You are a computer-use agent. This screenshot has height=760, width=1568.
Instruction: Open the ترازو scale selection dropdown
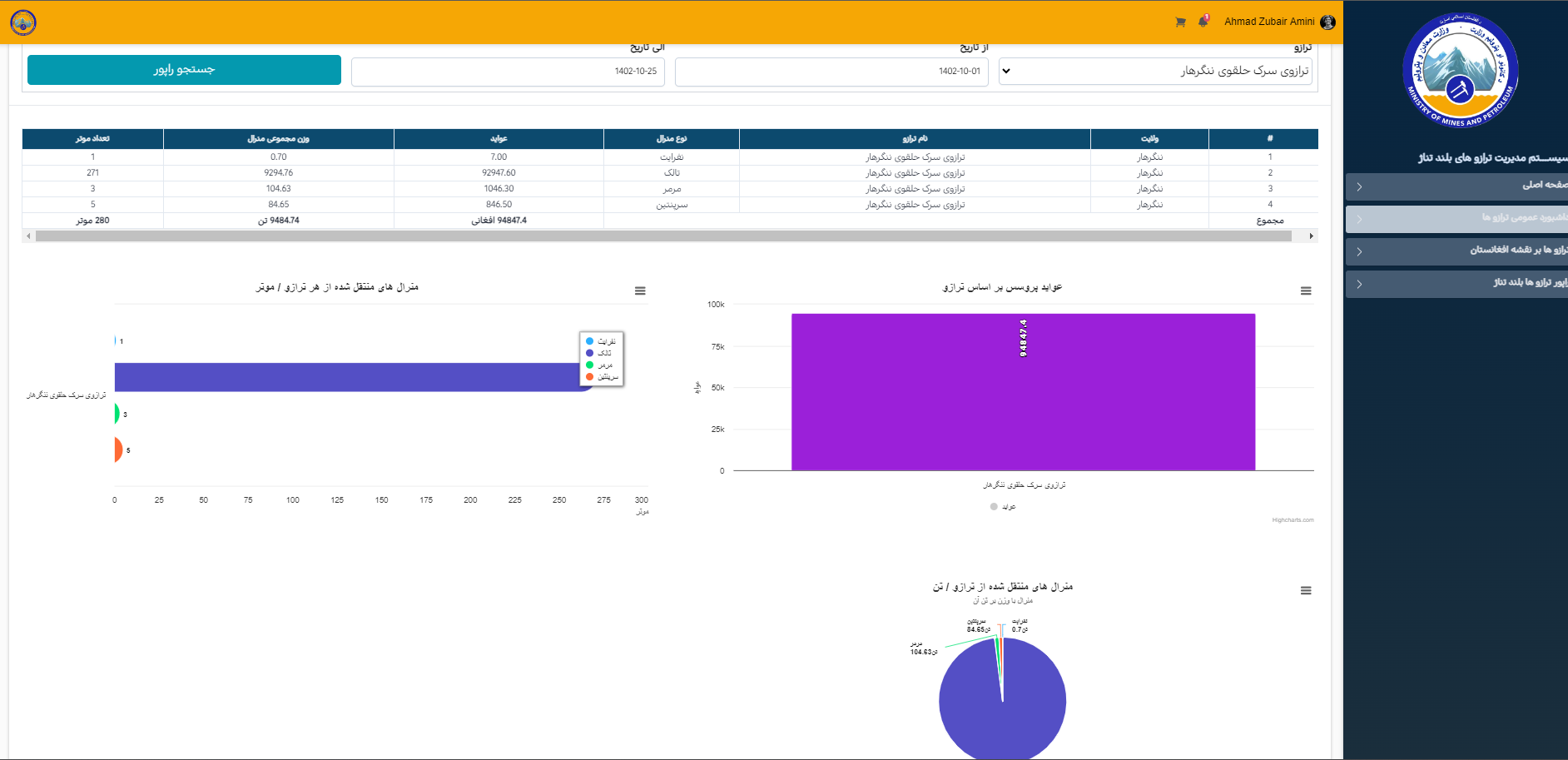click(1155, 72)
